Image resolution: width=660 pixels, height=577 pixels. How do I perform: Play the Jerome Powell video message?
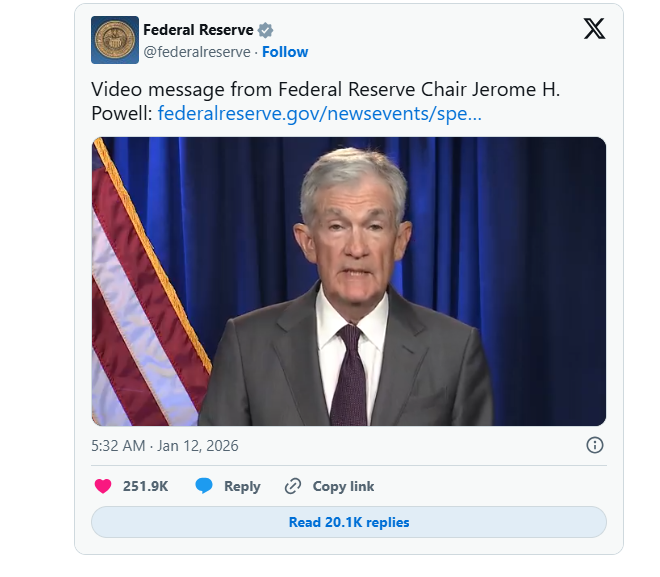click(x=349, y=282)
